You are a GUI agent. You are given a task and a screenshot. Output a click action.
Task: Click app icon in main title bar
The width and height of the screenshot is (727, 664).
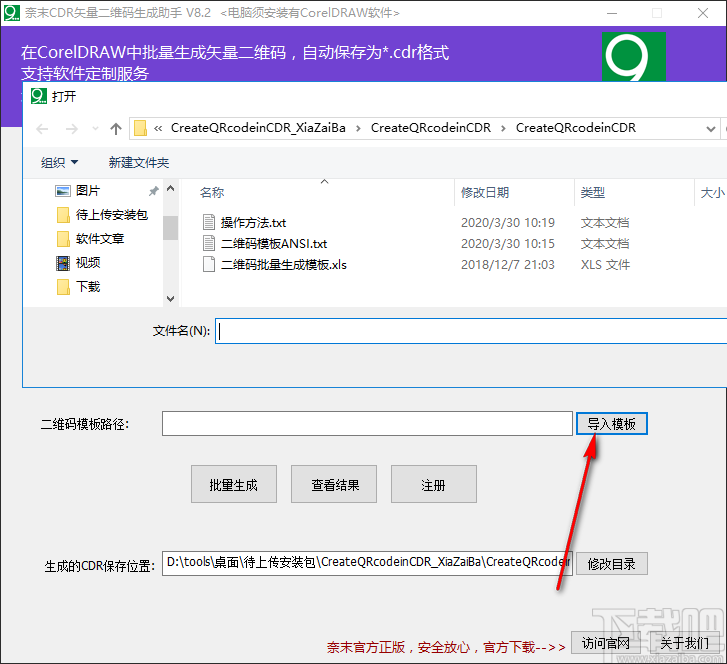click(x=11, y=13)
